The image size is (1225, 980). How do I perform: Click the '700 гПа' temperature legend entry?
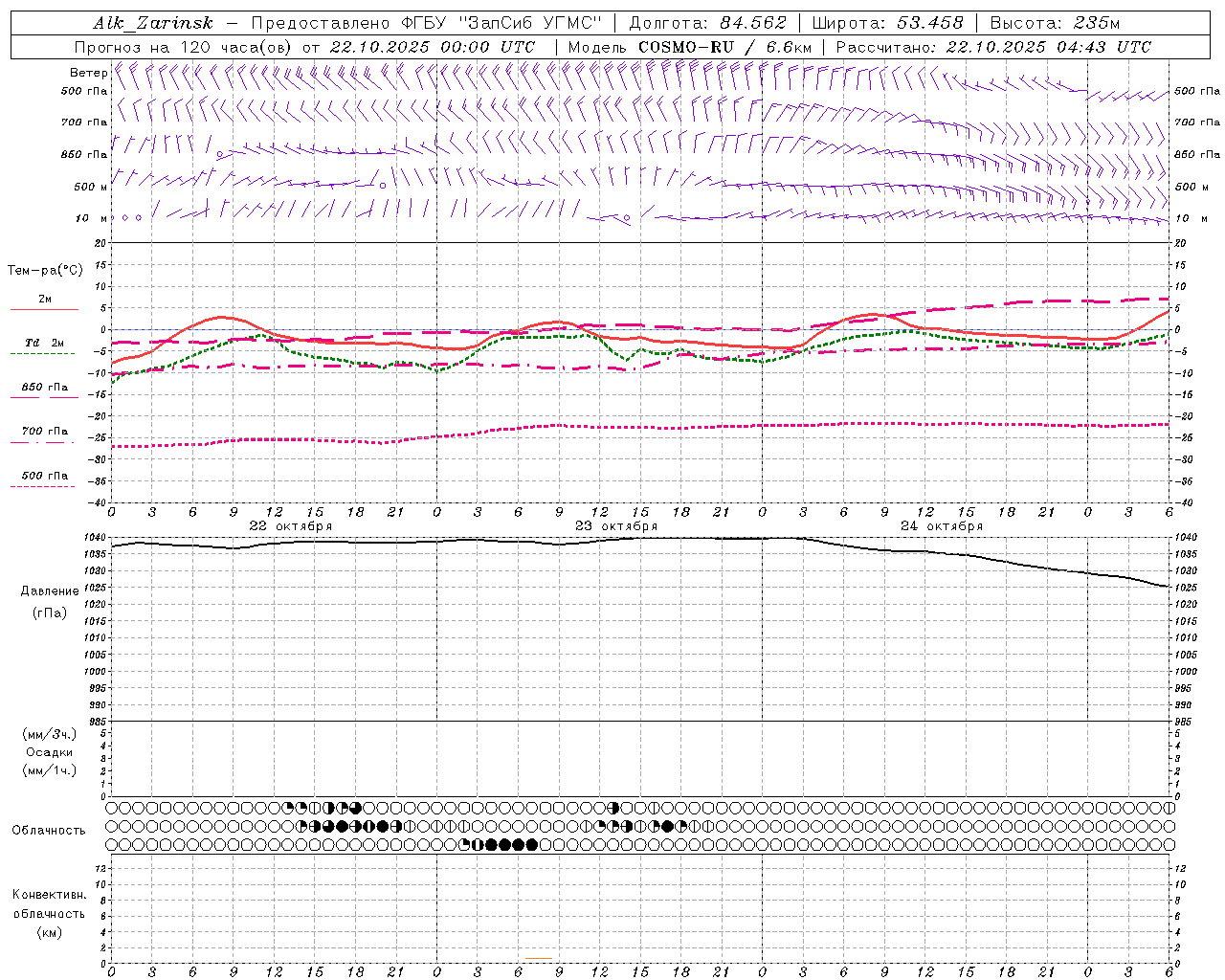pyautogui.click(x=45, y=432)
